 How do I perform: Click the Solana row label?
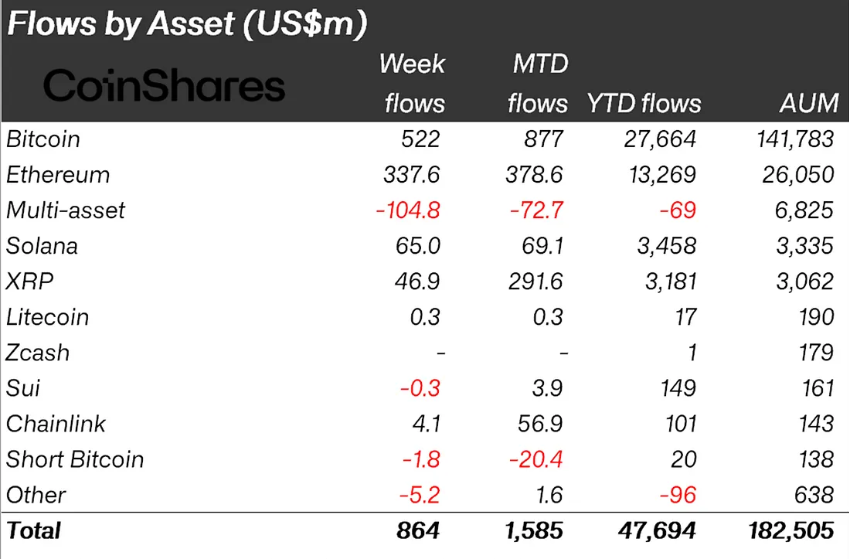coord(42,246)
